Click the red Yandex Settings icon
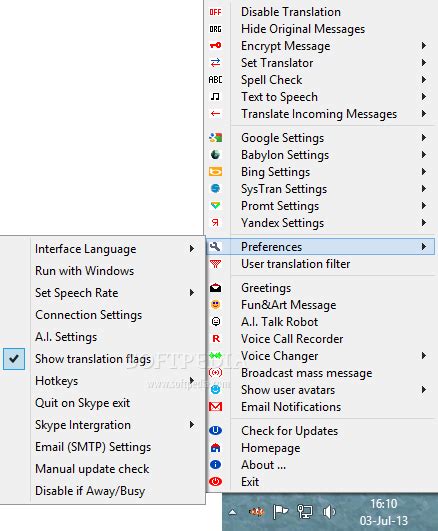 point(215,222)
